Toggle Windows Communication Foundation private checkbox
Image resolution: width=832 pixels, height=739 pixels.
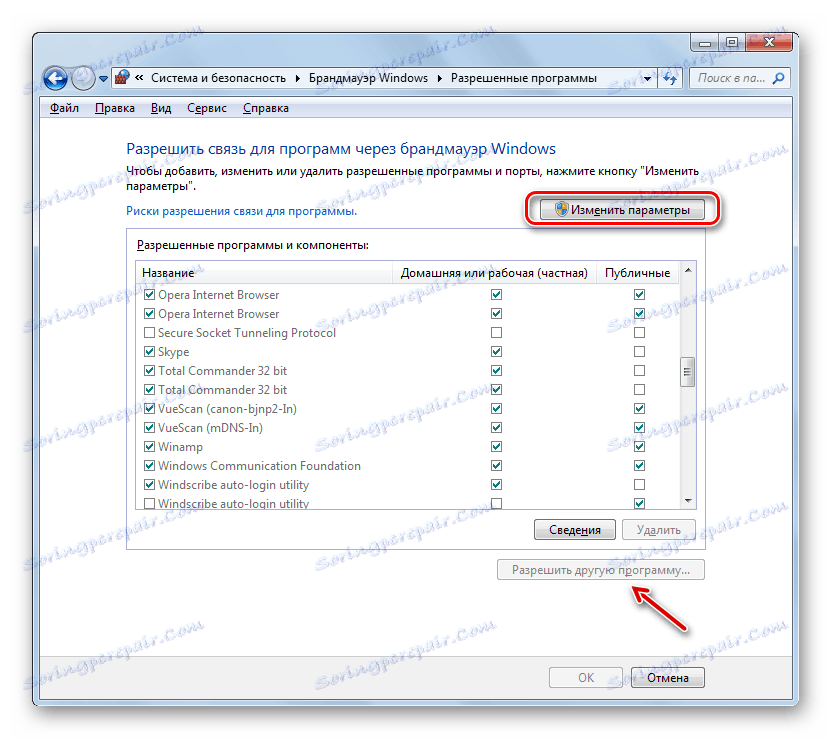(x=496, y=466)
